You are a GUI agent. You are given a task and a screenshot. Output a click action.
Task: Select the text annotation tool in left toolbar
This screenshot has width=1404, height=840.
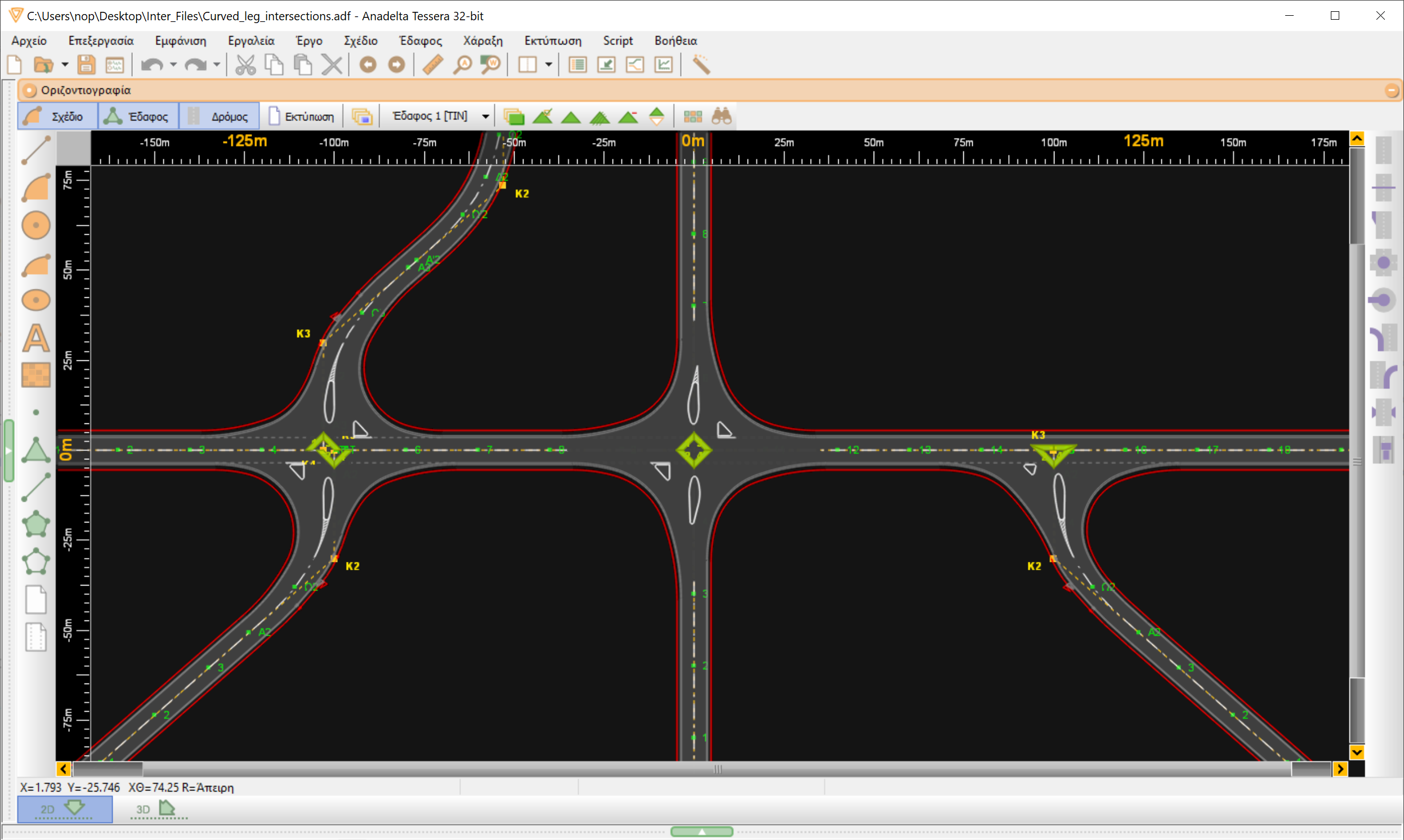pyautogui.click(x=35, y=338)
